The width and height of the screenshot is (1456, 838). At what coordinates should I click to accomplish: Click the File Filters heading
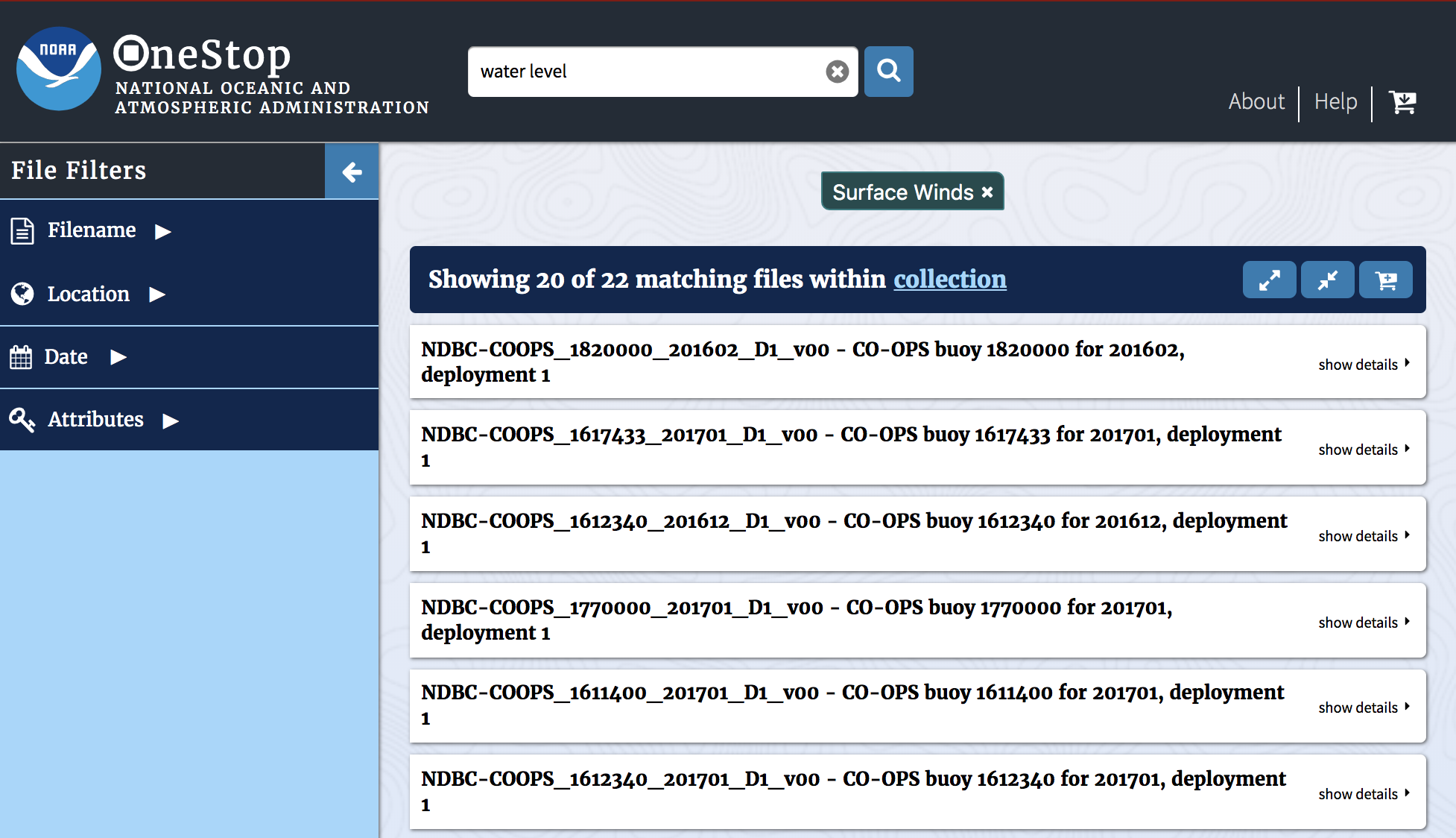pos(79,171)
